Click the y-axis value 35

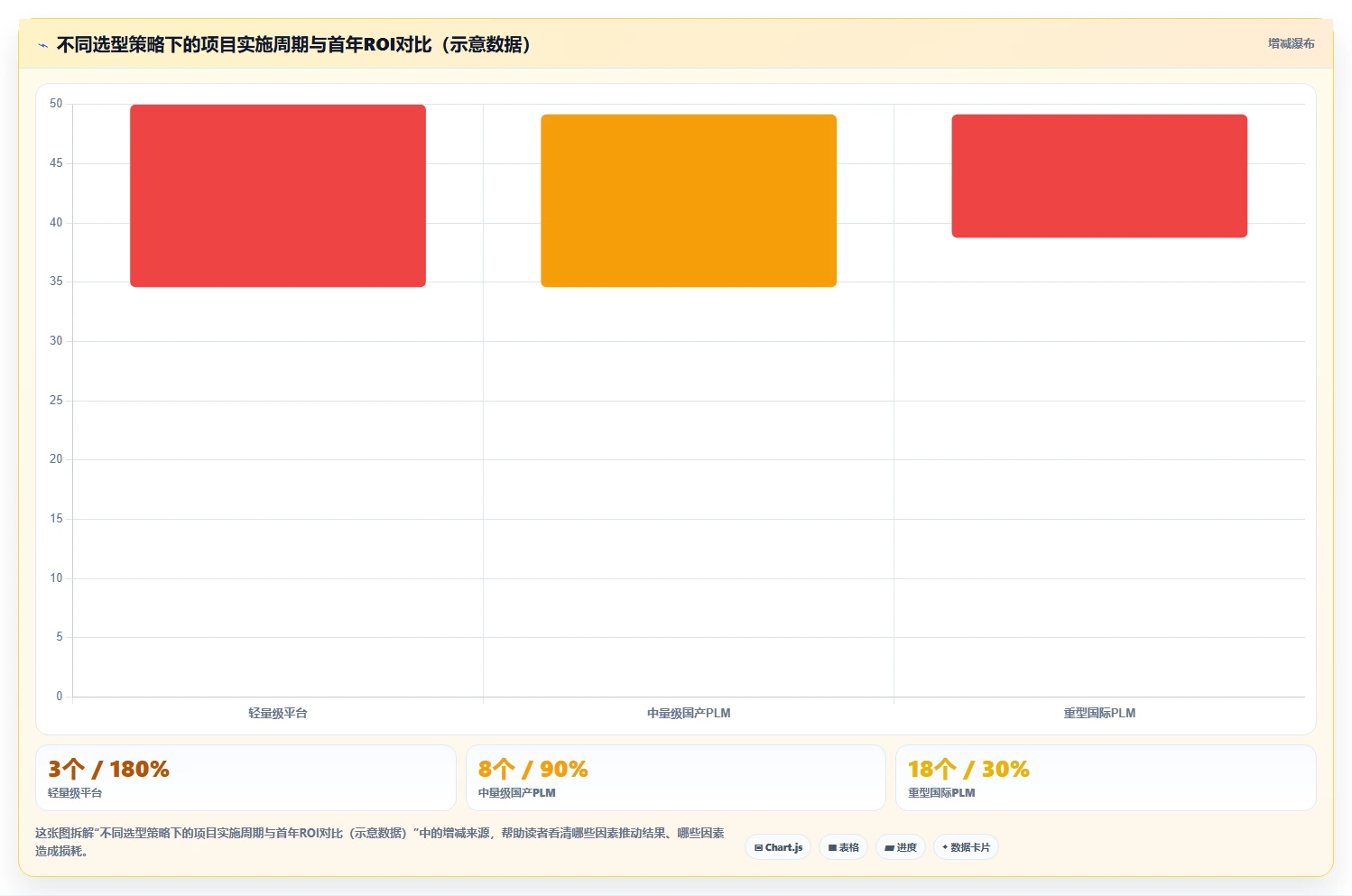56,282
